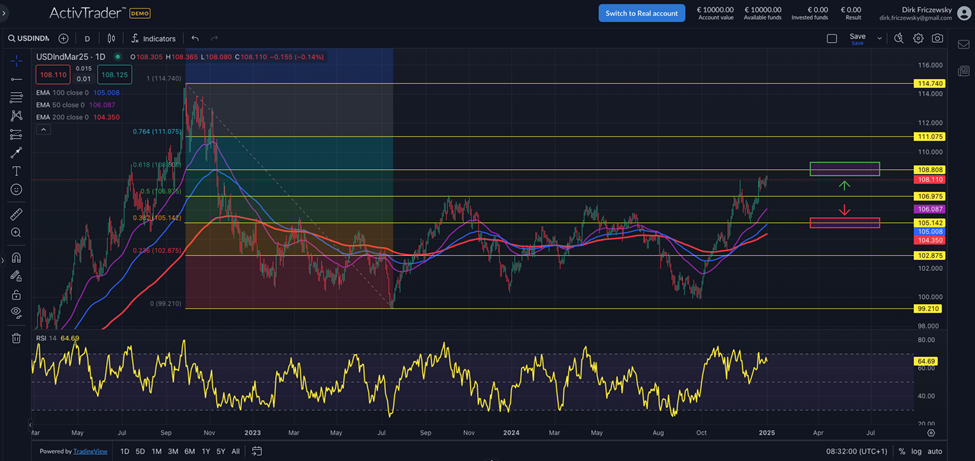This screenshot has height=461, width=975.
Task: Click Switch to Real account button
Action: (641, 13)
